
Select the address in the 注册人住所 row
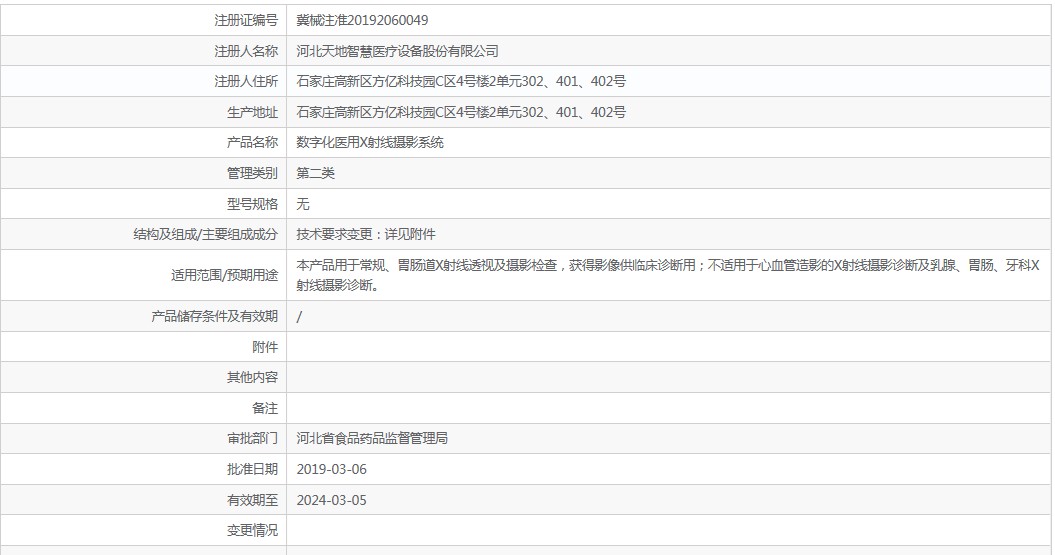(x=461, y=81)
